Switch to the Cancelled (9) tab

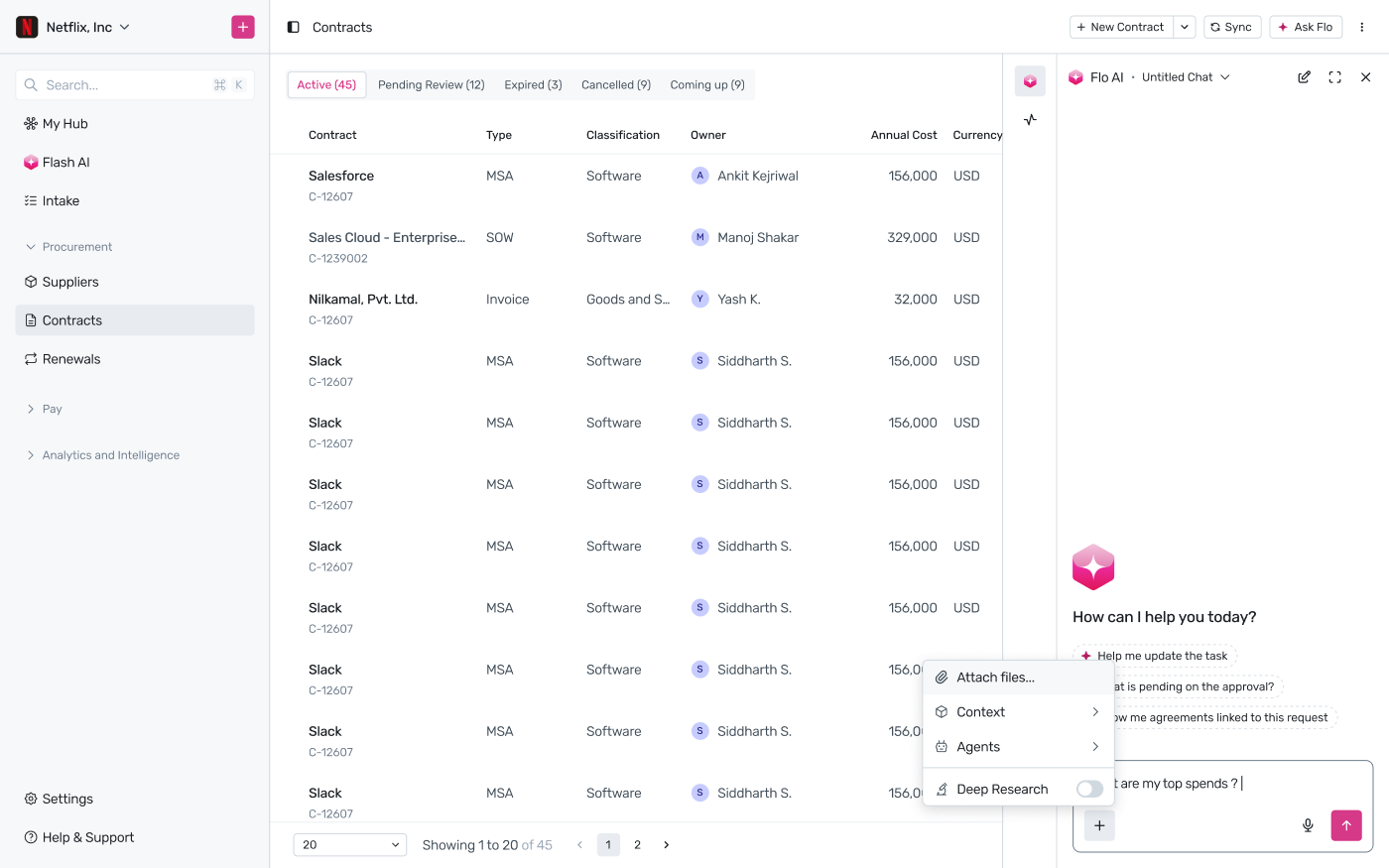coord(616,85)
